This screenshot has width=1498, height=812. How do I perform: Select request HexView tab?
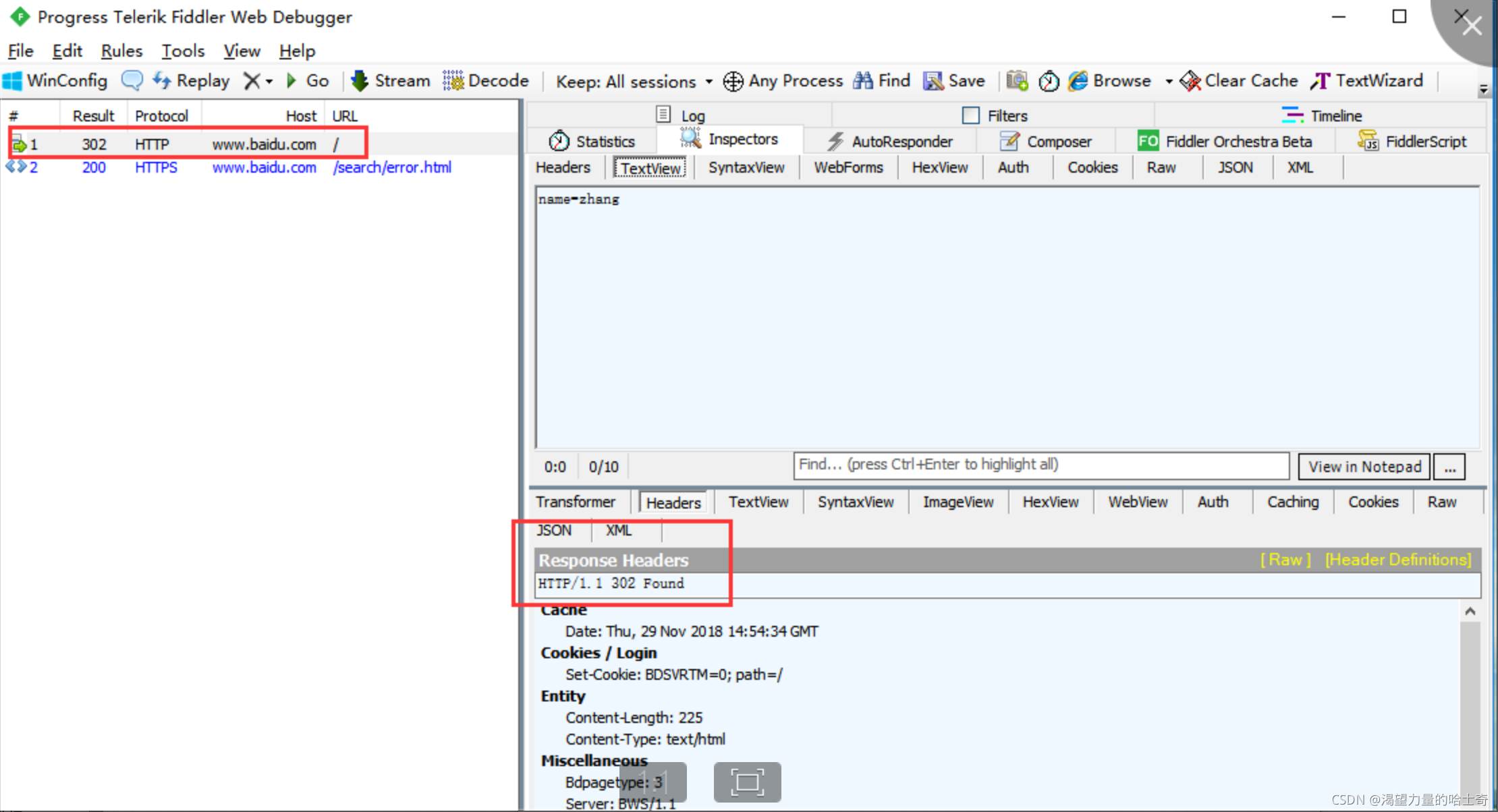point(940,167)
